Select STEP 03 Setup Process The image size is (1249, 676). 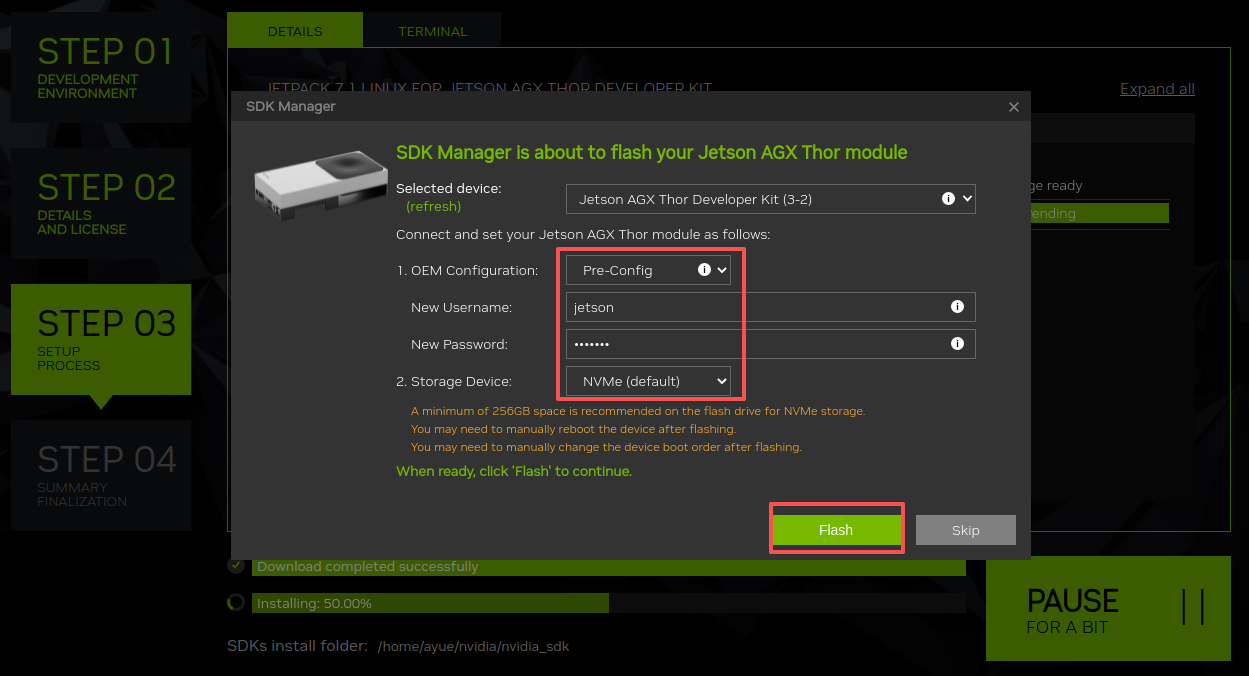[x=101, y=339]
